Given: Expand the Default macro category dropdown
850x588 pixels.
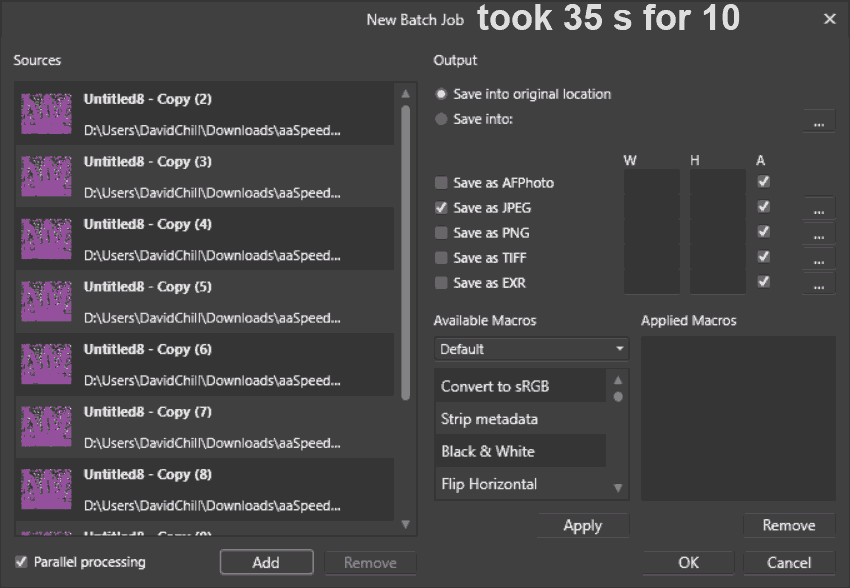Looking at the screenshot, I should coord(531,349).
